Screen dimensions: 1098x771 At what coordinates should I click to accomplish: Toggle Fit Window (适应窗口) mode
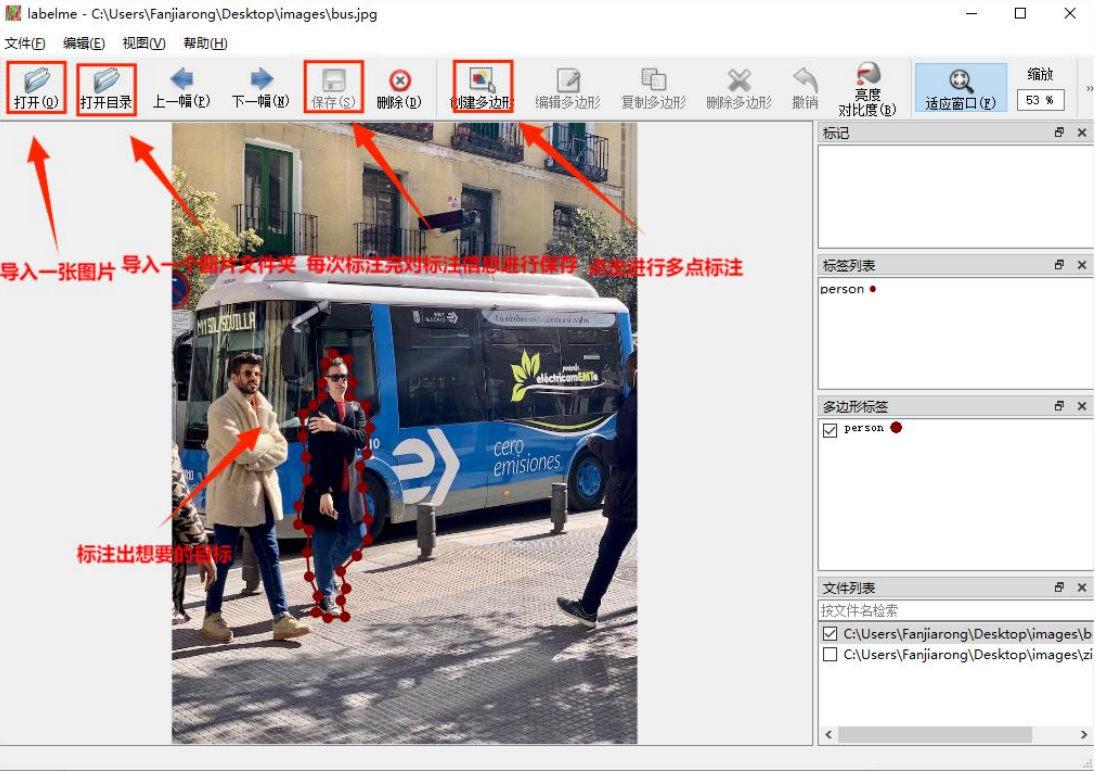[x=961, y=88]
